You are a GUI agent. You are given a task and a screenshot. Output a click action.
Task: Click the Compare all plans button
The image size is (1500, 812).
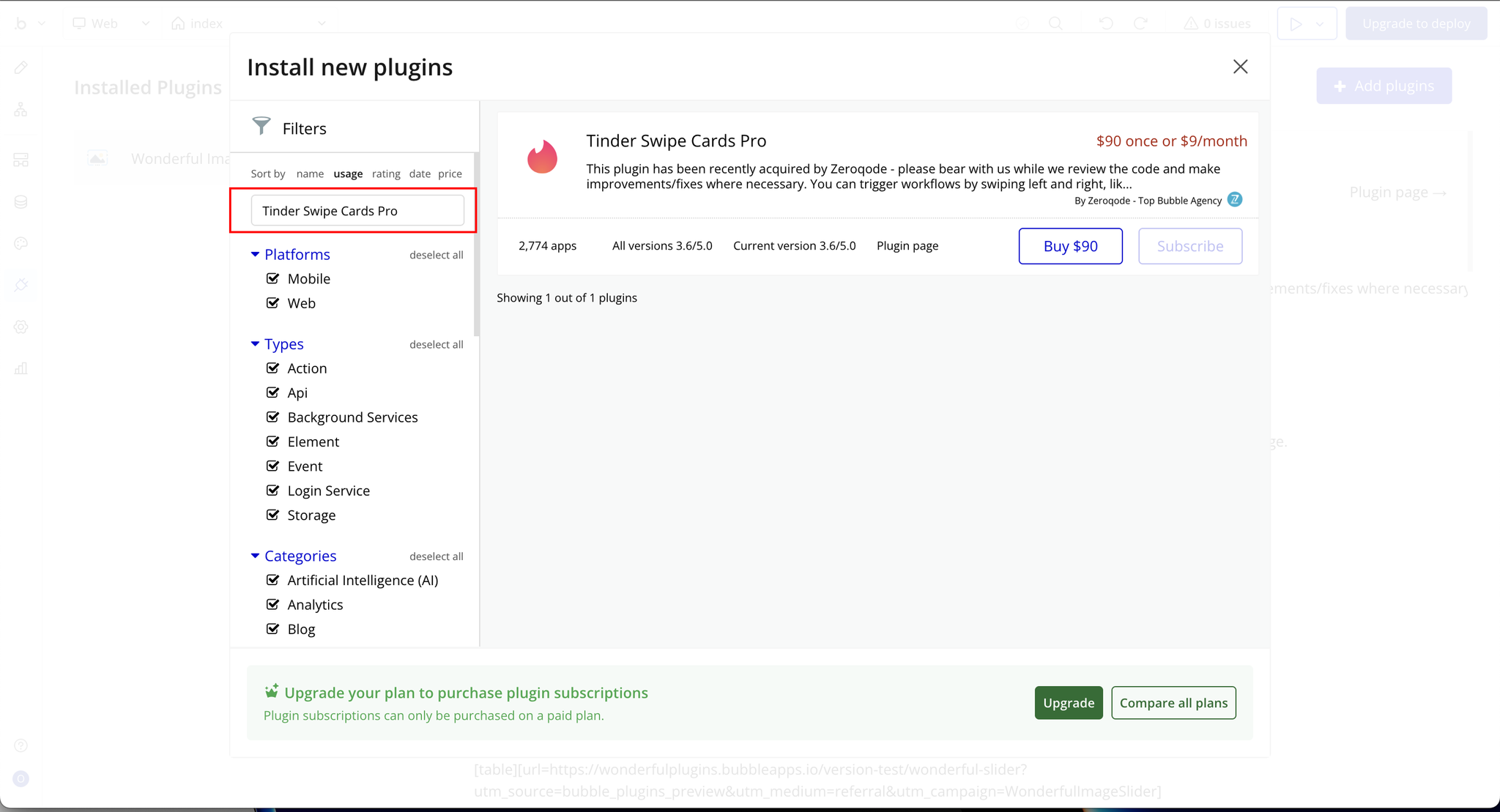1173,703
